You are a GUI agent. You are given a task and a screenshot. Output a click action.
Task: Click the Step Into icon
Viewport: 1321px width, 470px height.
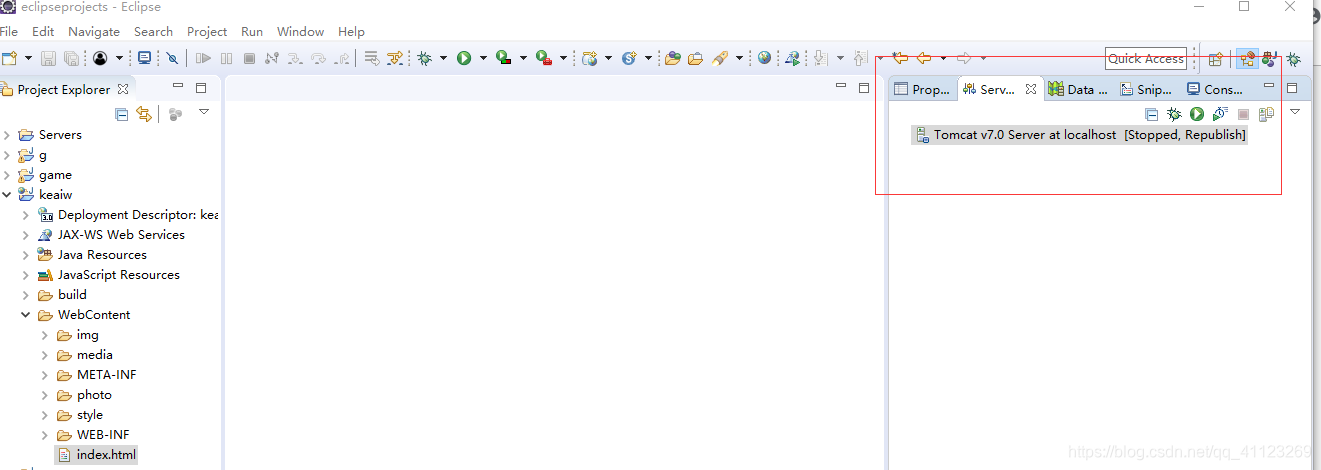[x=295, y=58]
